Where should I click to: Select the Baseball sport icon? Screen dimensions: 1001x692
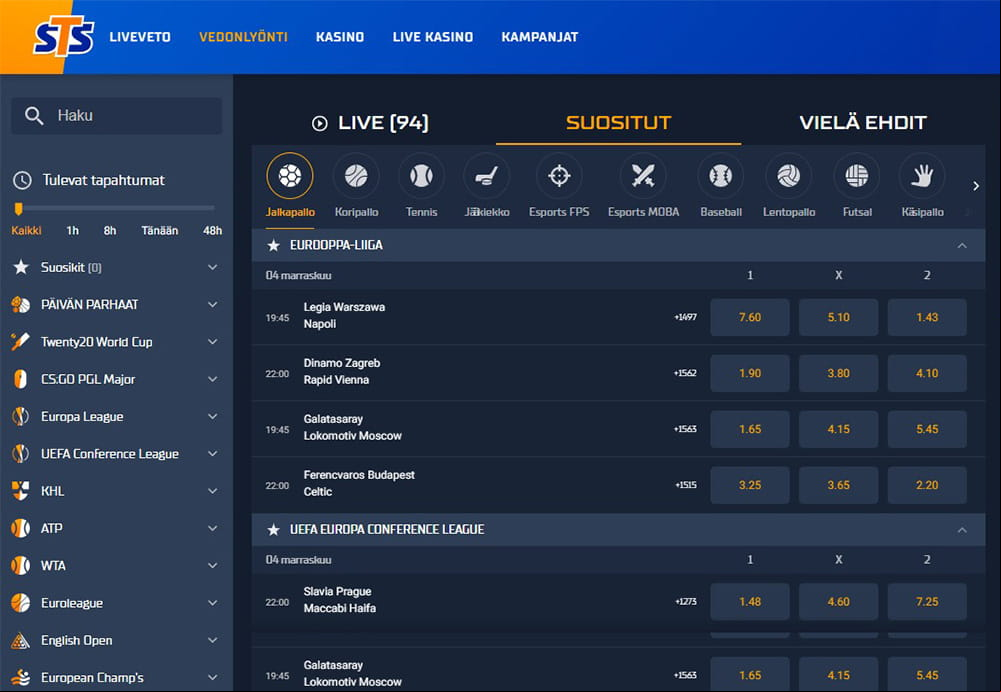coord(721,176)
